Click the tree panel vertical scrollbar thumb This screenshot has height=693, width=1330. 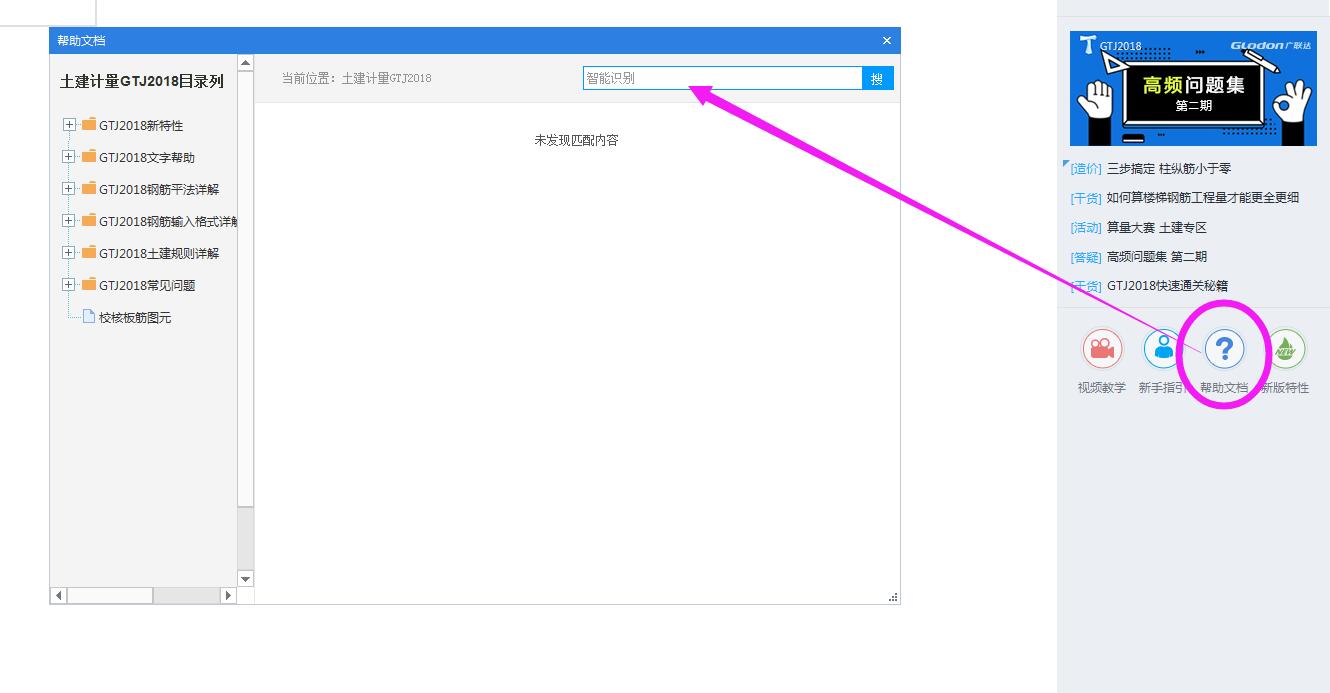(x=246, y=289)
